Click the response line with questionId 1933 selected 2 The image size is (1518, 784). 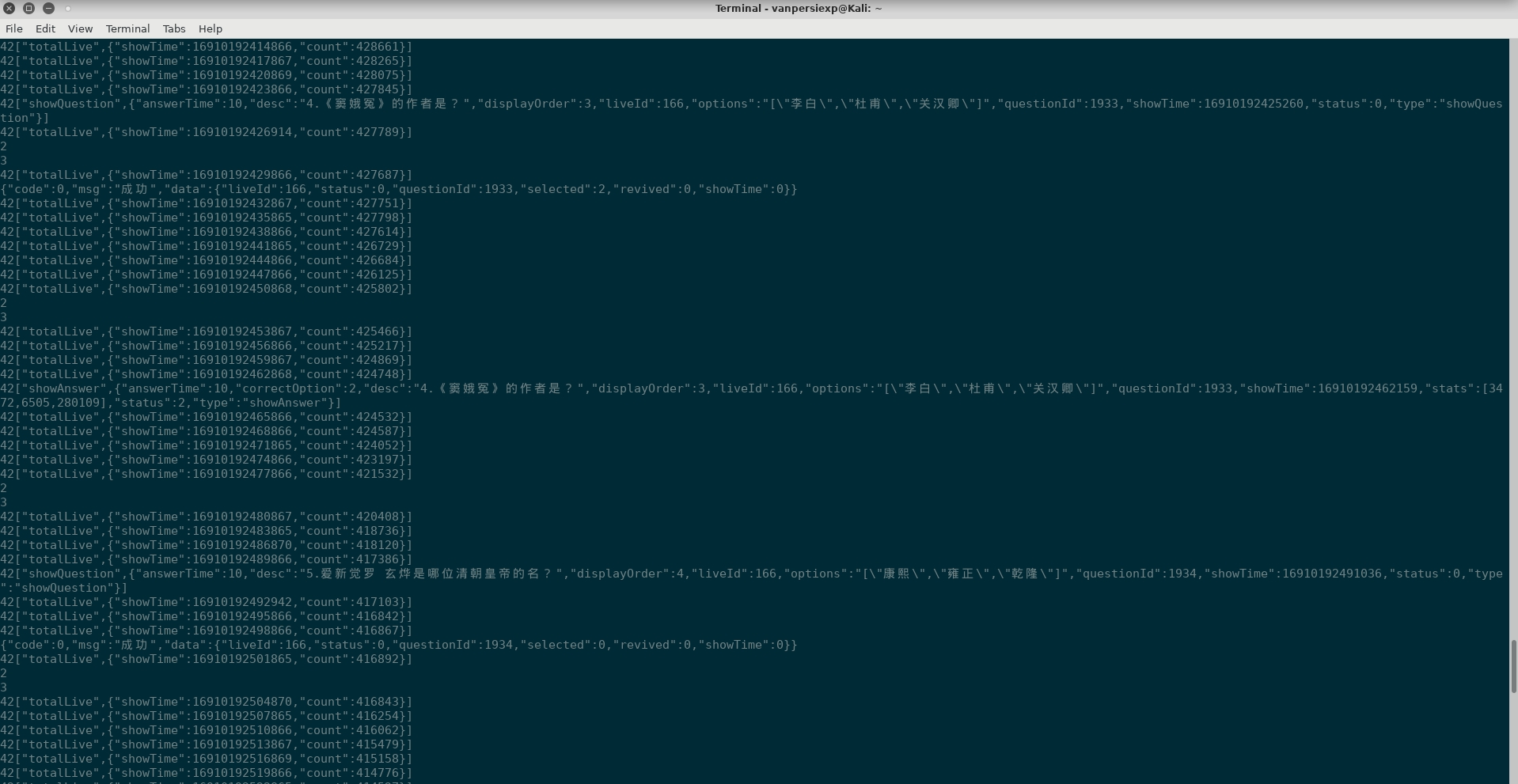pyautogui.click(x=399, y=189)
